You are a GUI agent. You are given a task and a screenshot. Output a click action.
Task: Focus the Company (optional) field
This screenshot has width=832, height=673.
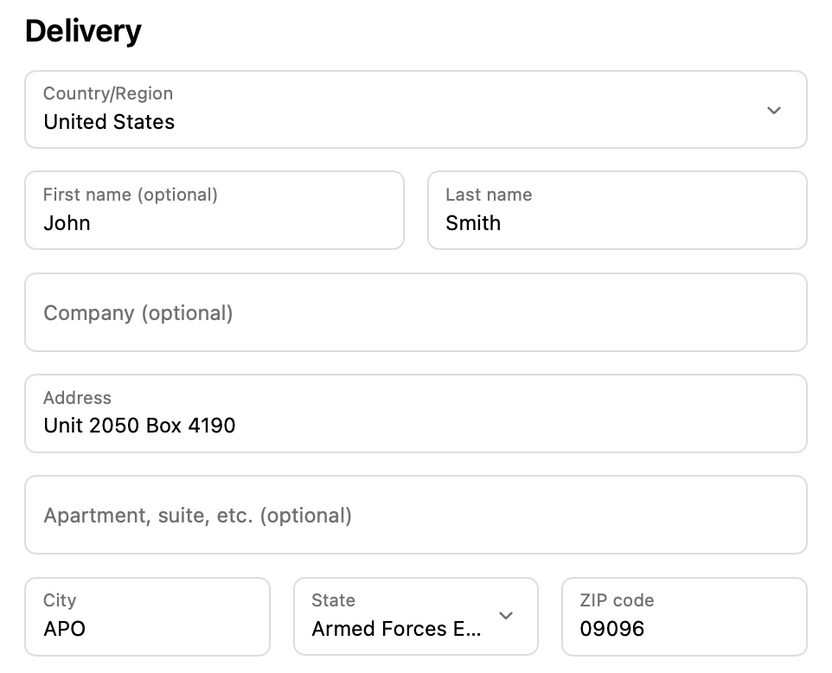point(415,312)
